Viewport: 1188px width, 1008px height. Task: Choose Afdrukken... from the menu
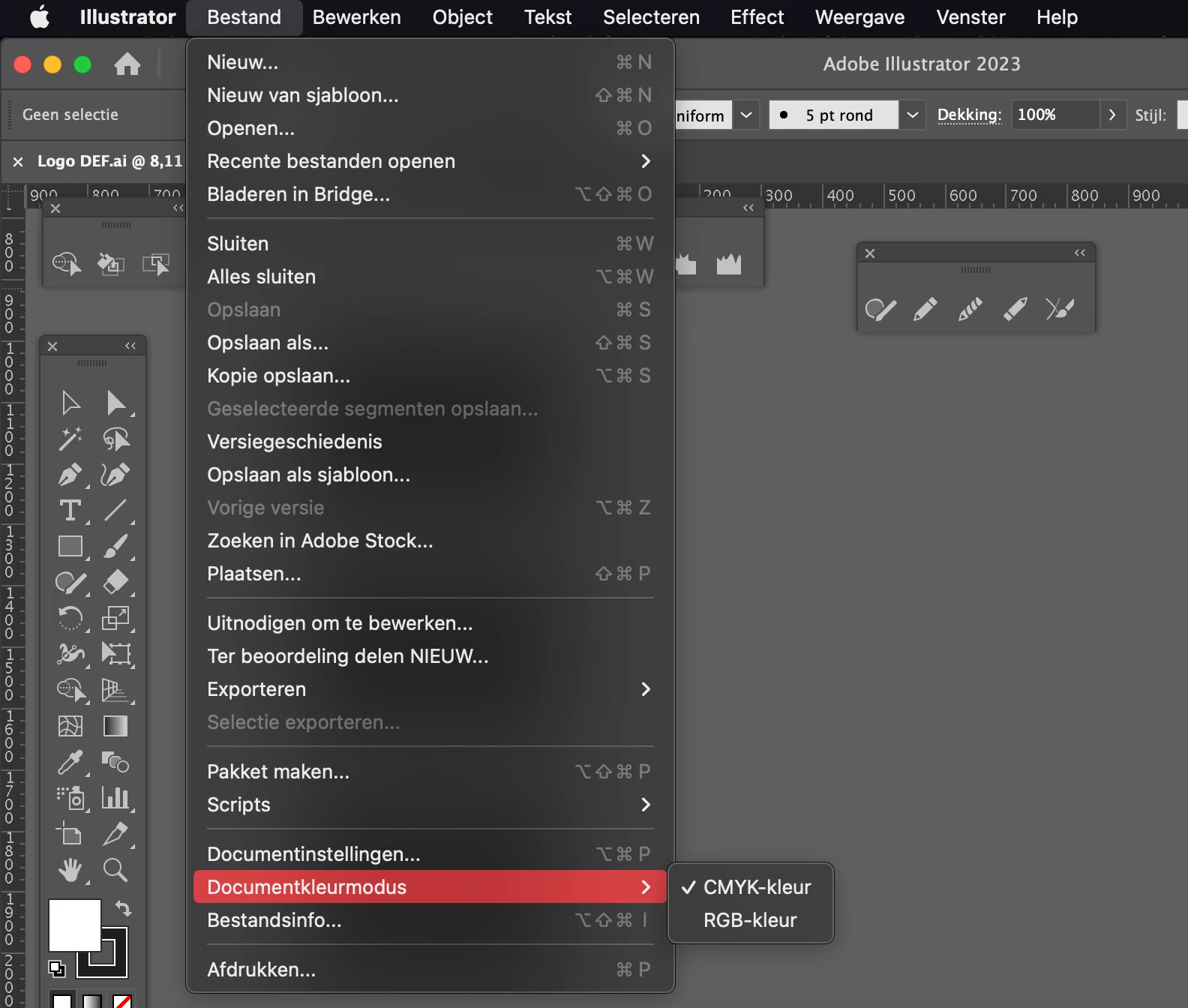point(430,970)
